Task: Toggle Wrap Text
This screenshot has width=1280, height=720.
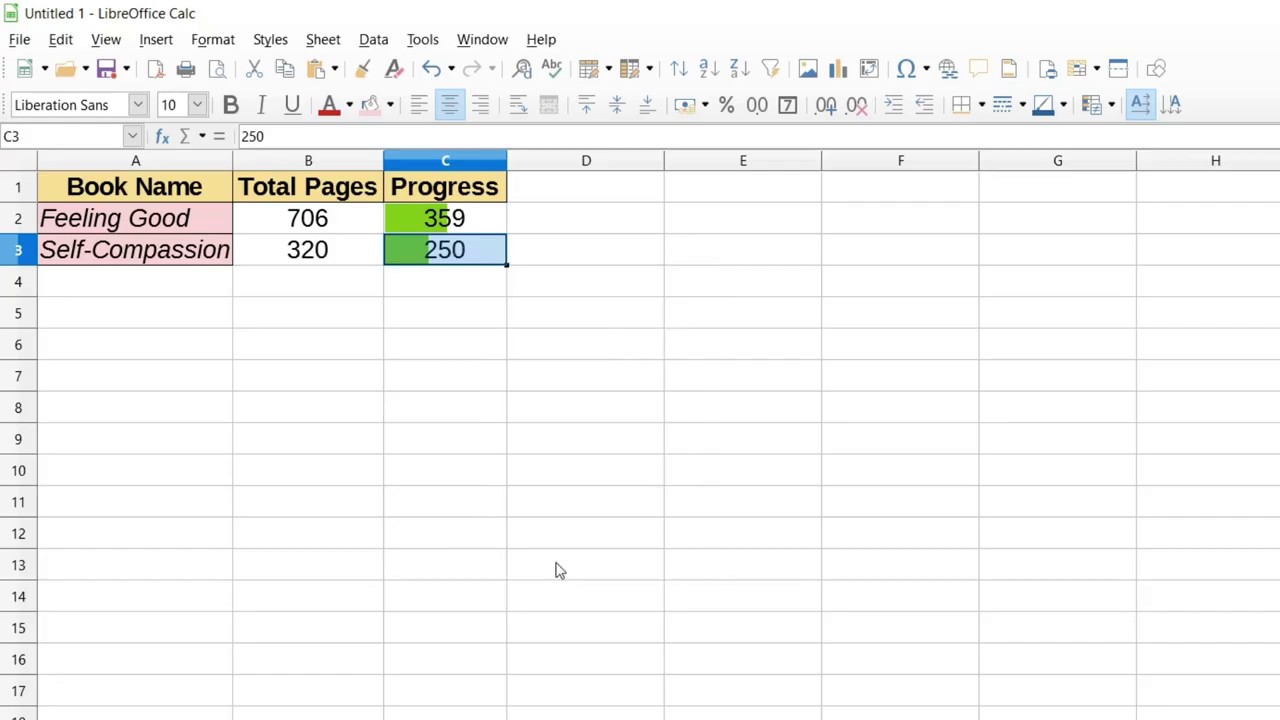Action: pos(518,105)
